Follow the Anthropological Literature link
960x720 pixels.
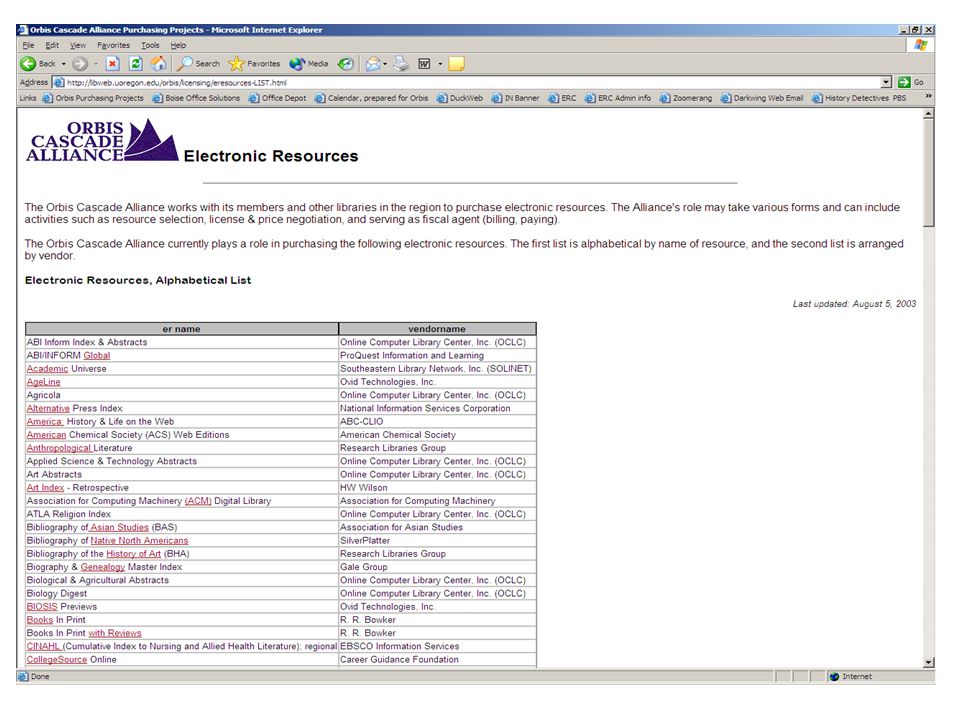pos(58,448)
